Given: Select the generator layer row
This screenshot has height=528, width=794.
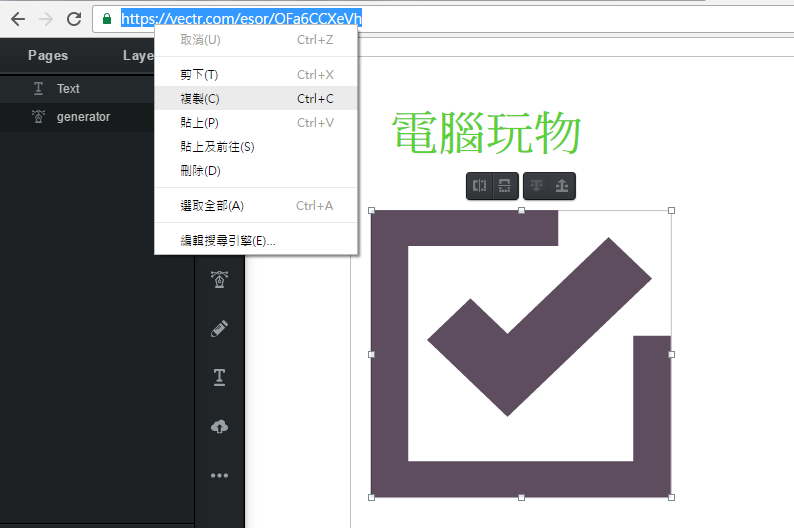Looking at the screenshot, I should (x=77, y=117).
